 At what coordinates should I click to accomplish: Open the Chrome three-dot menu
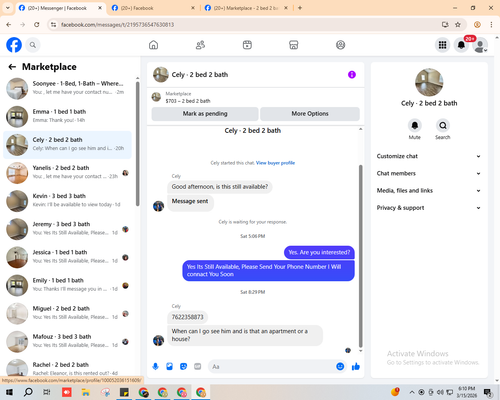(491, 25)
